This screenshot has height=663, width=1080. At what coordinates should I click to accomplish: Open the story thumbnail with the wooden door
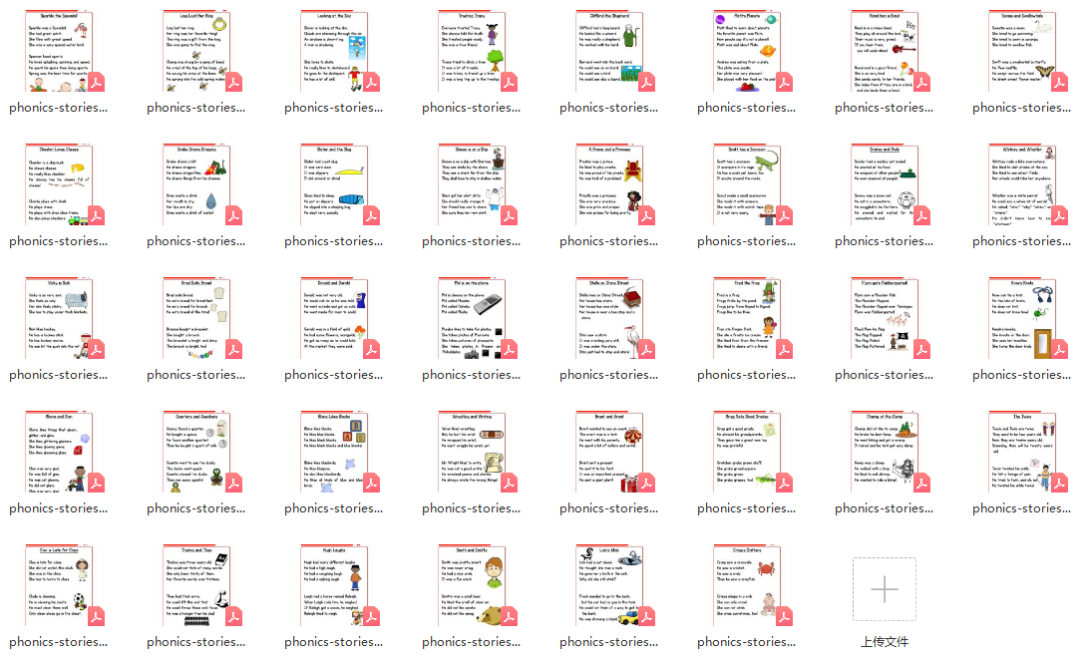click(x=1022, y=318)
